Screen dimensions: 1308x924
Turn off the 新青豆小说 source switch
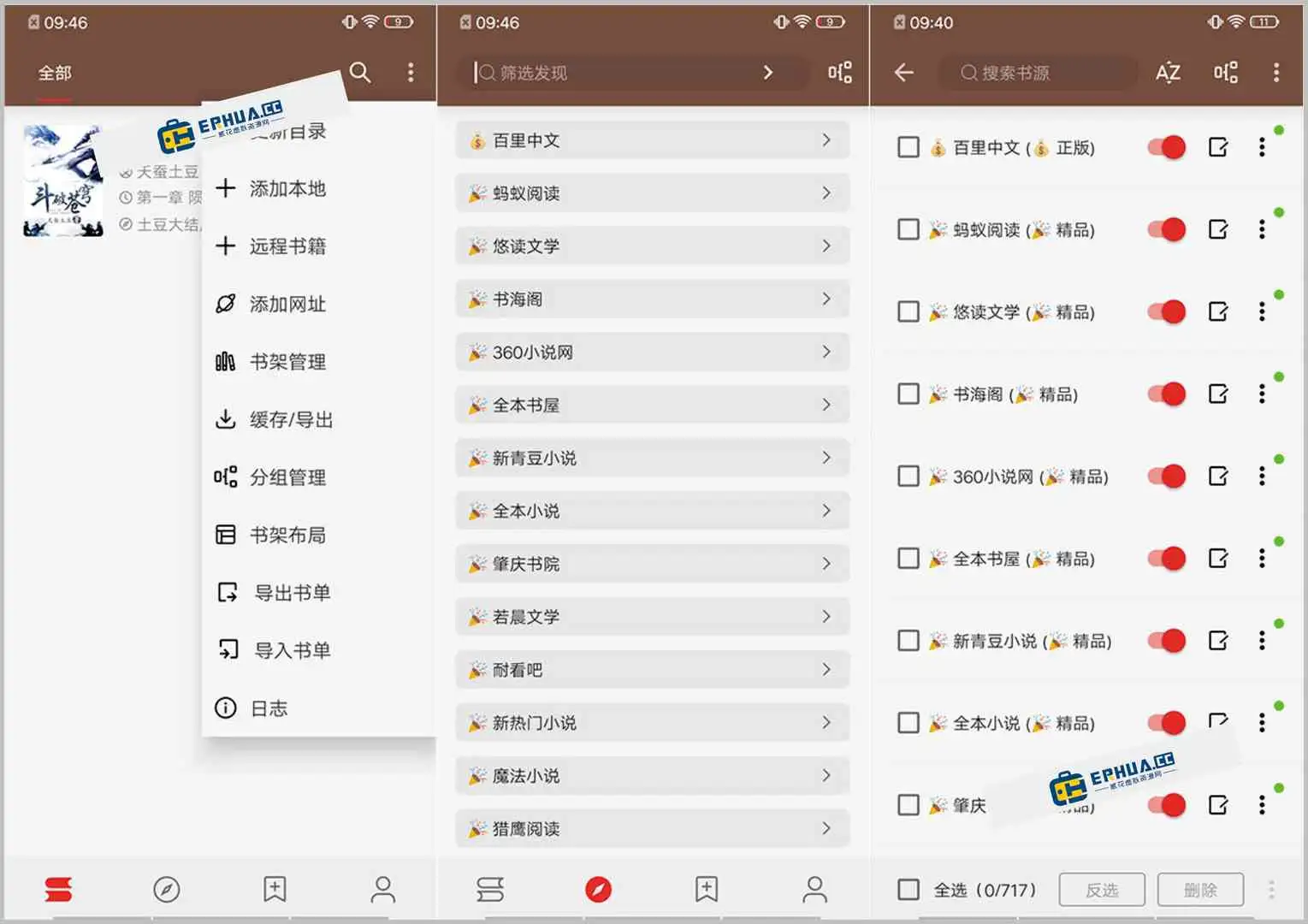click(1167, 640)
